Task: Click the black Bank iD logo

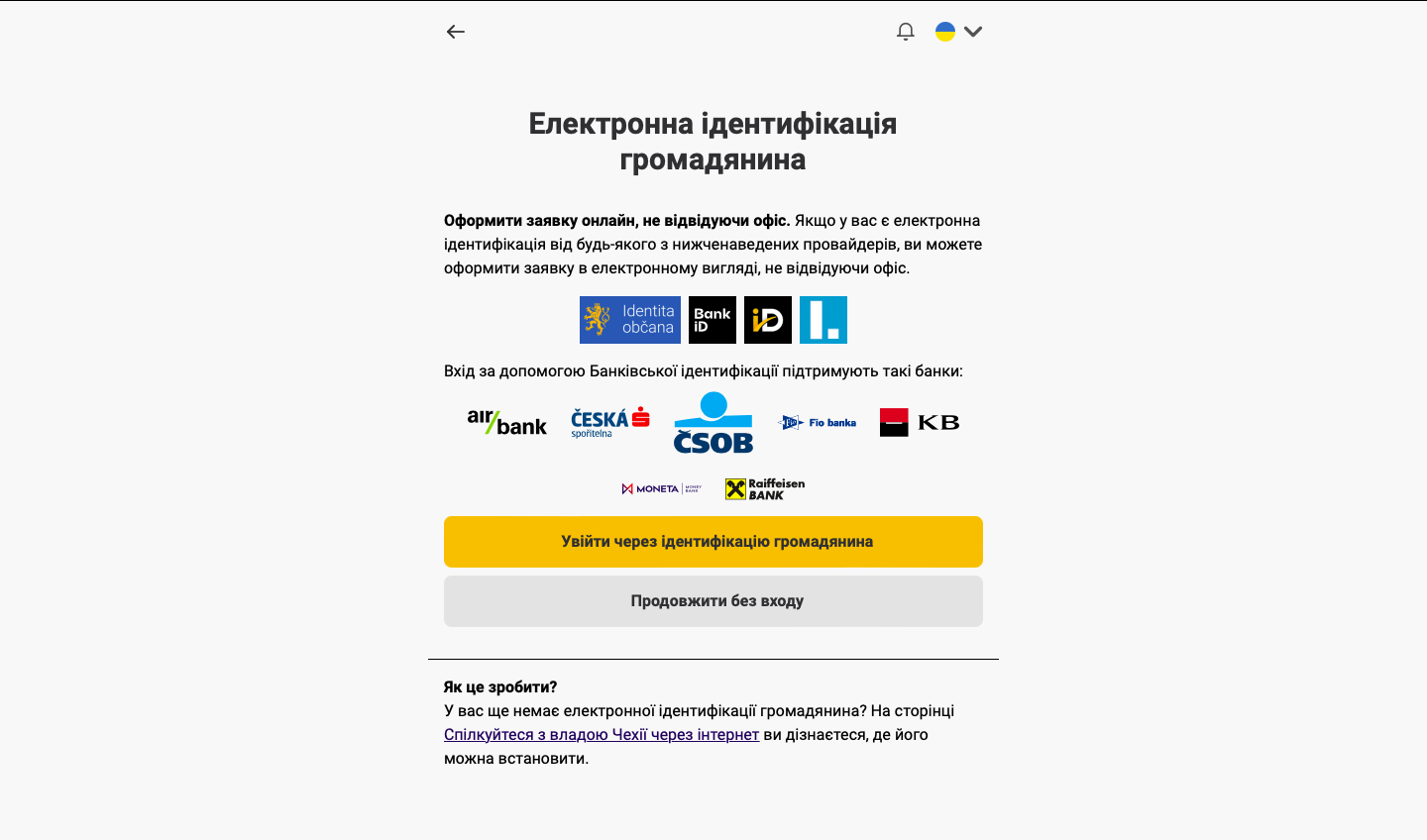Action: pyautogui.click(x=713, y=320)
